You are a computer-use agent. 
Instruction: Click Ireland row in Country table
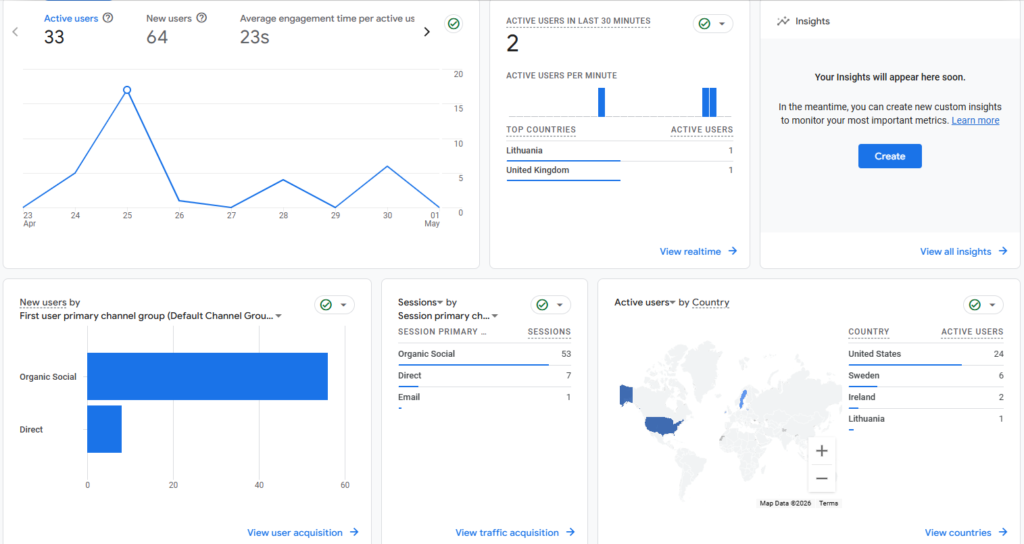[925, 398]
